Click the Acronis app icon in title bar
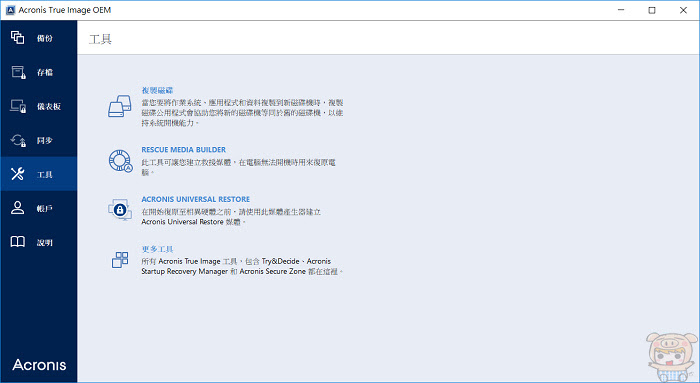The height and width of the screenshot is (383, 700). [x=10, y=10]
